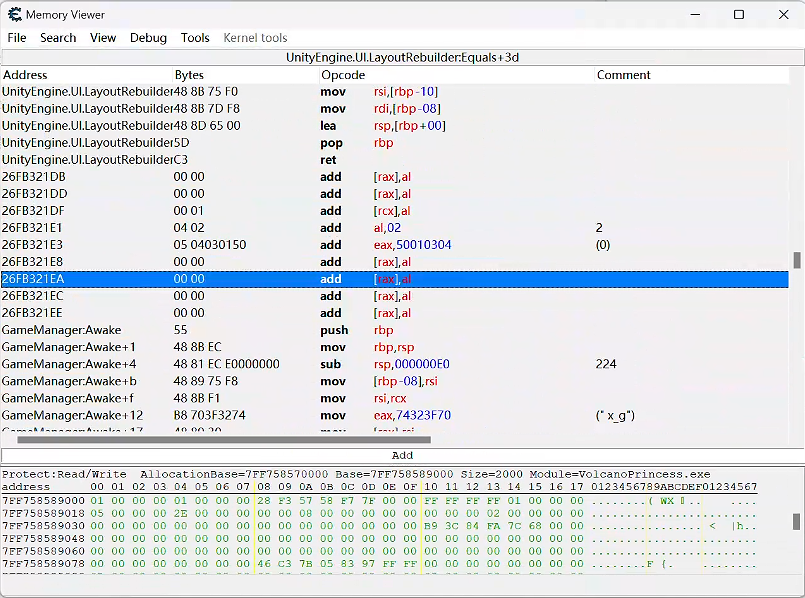Click the hex view vertical scrollbar thumb
This screenshot has height=598, width=805.
click(797, 521)
